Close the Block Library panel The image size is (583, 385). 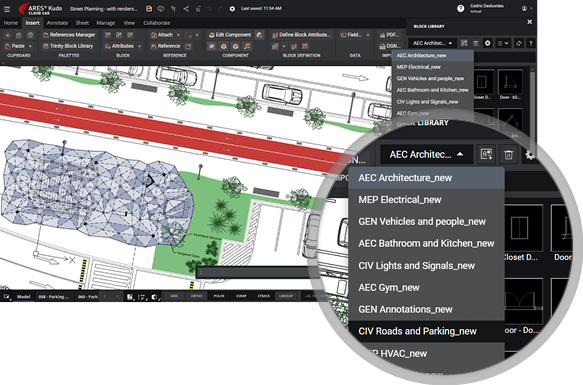click(529, 22)
